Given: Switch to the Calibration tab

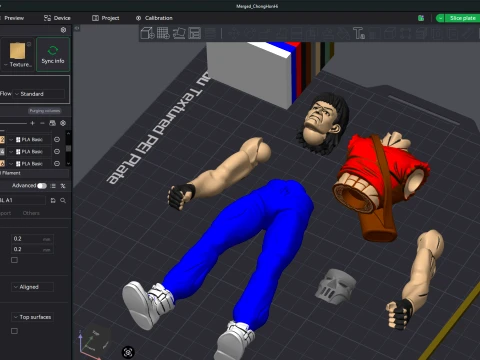Looking at the screenshot, I should pyautogui.click(x=154, y=18).
